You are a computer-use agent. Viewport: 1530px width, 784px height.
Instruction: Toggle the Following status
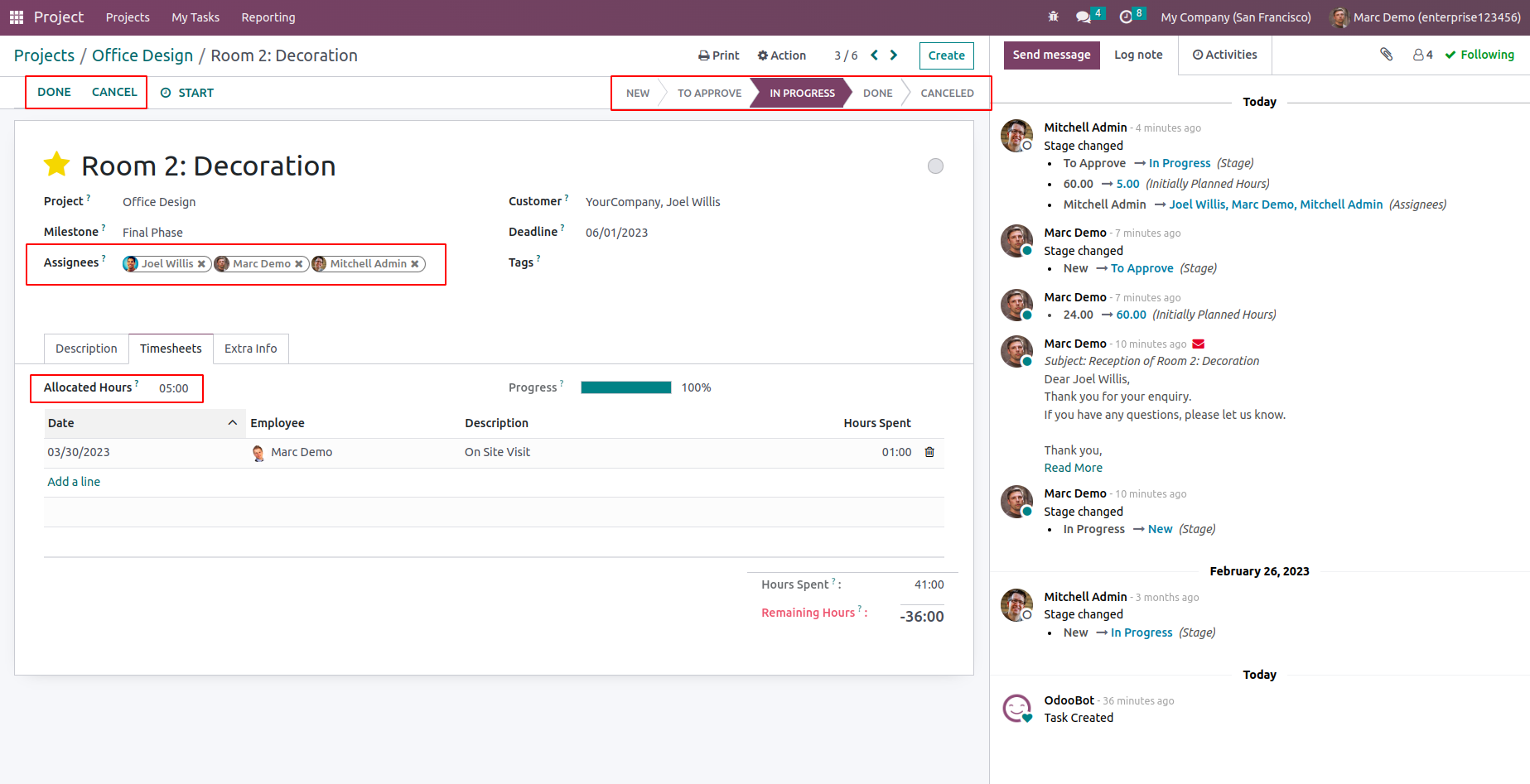click(1479, 55)
